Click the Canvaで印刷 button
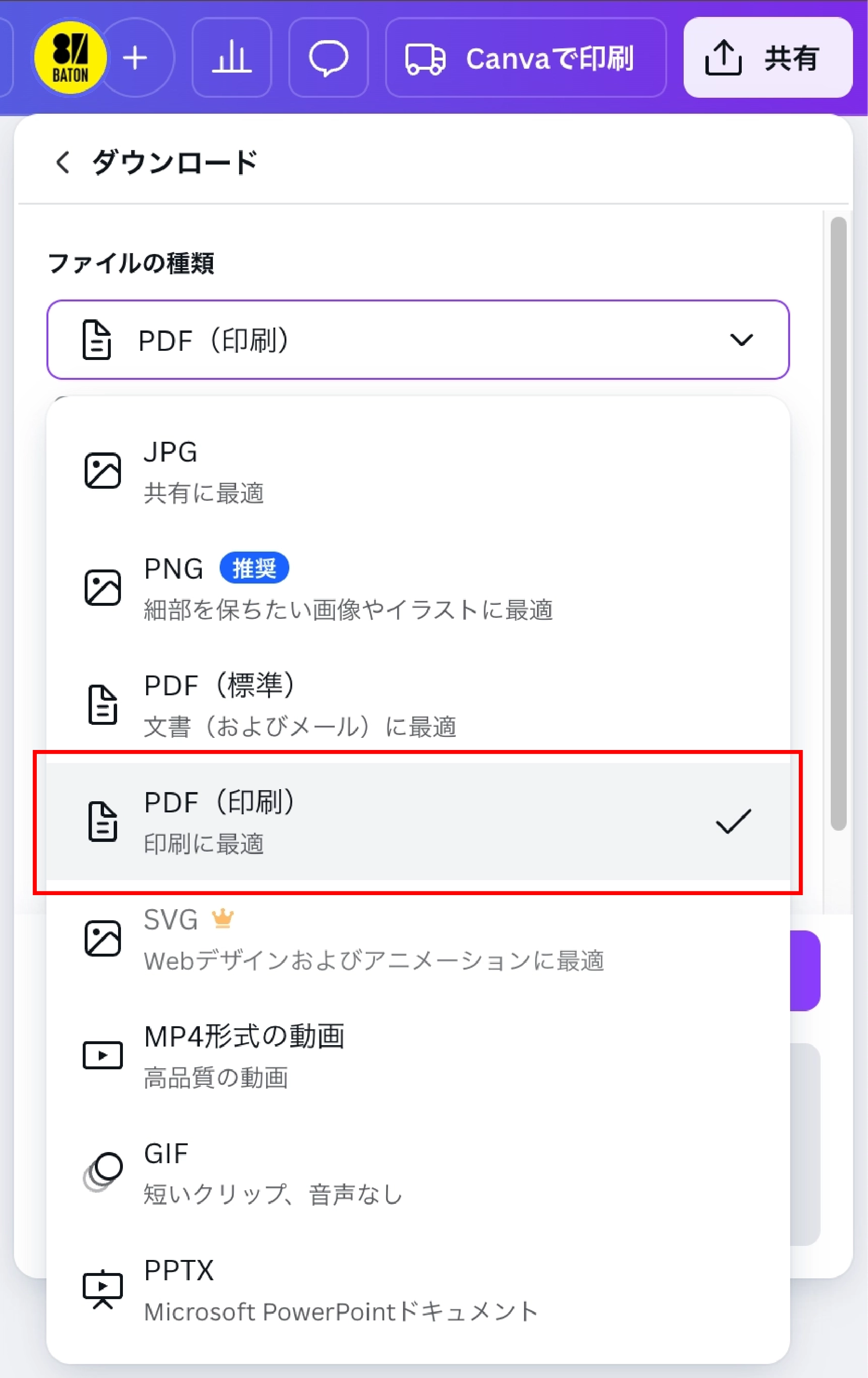The image size is (868, 1378). click(526, 58)
